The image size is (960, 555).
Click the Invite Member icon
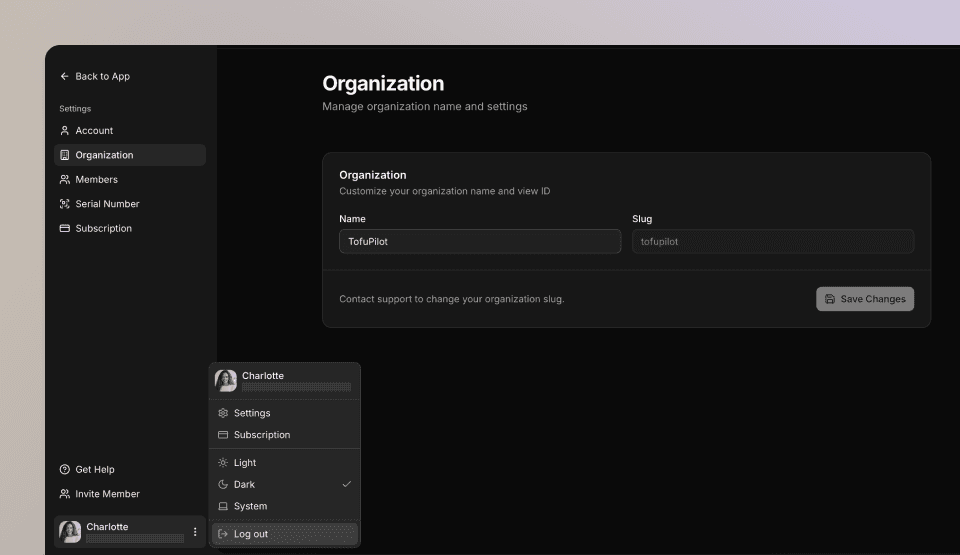pos(65,494)
